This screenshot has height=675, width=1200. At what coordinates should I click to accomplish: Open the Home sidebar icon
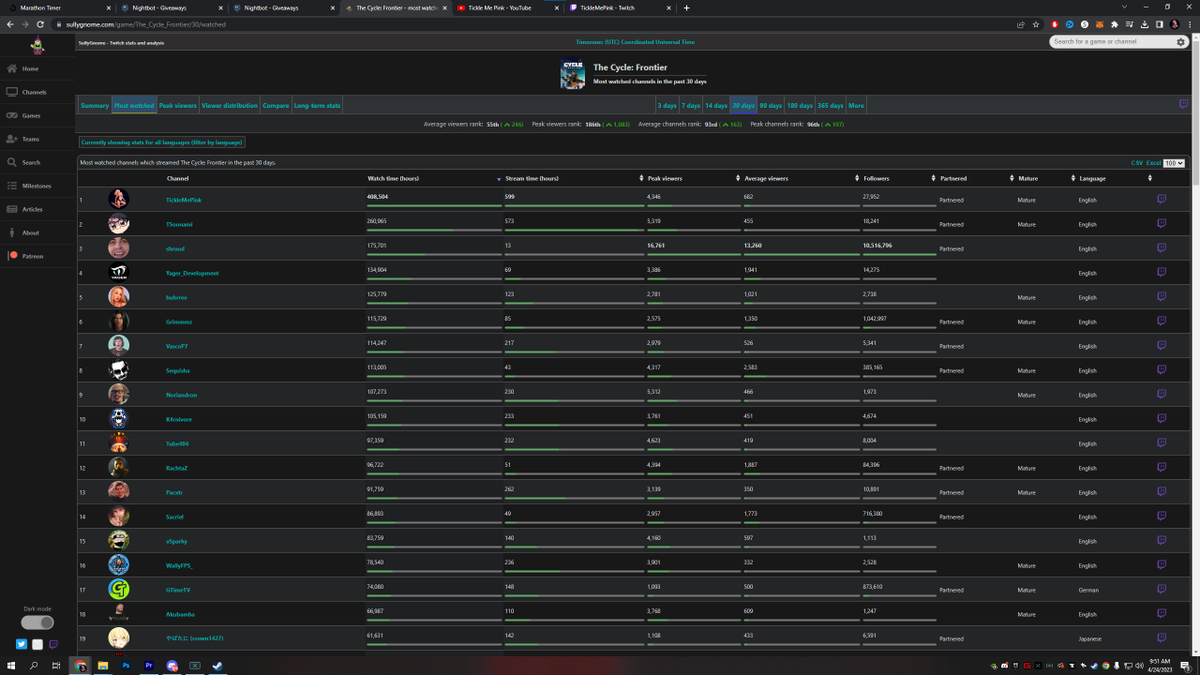(x=12, y=69)
